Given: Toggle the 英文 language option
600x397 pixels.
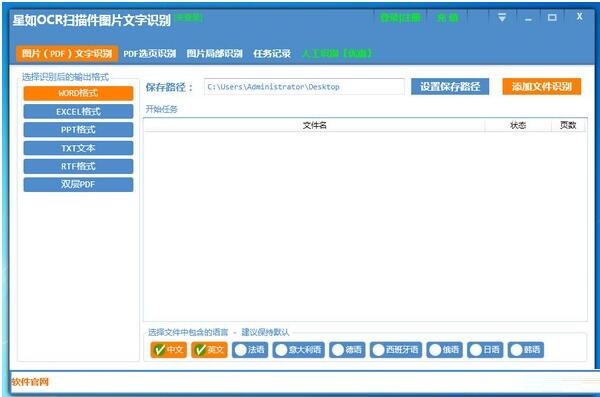Looking at the screenshot, I should click(209, 350).
